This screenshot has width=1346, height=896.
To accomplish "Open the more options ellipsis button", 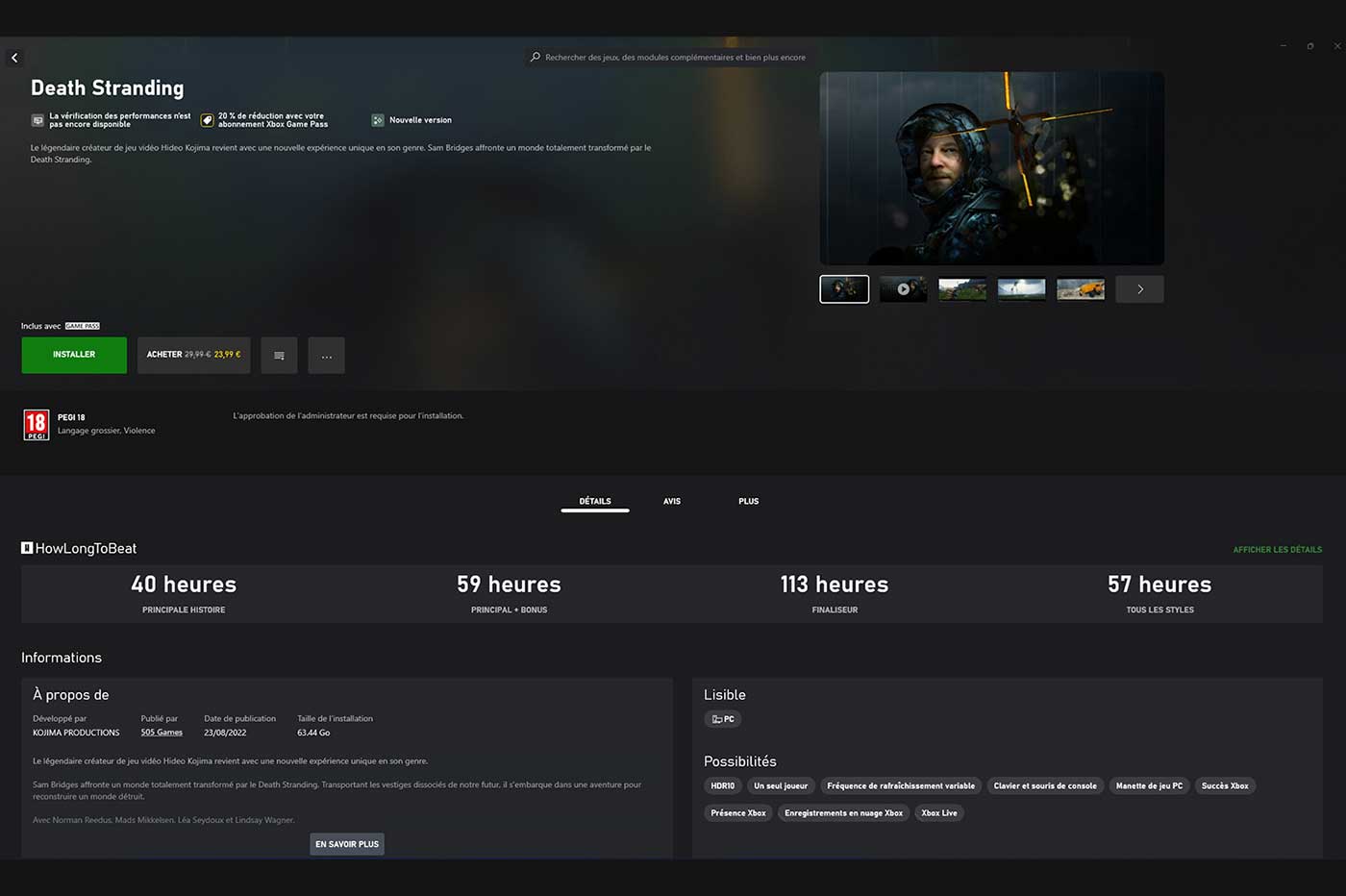I will (x=327, y=356).
